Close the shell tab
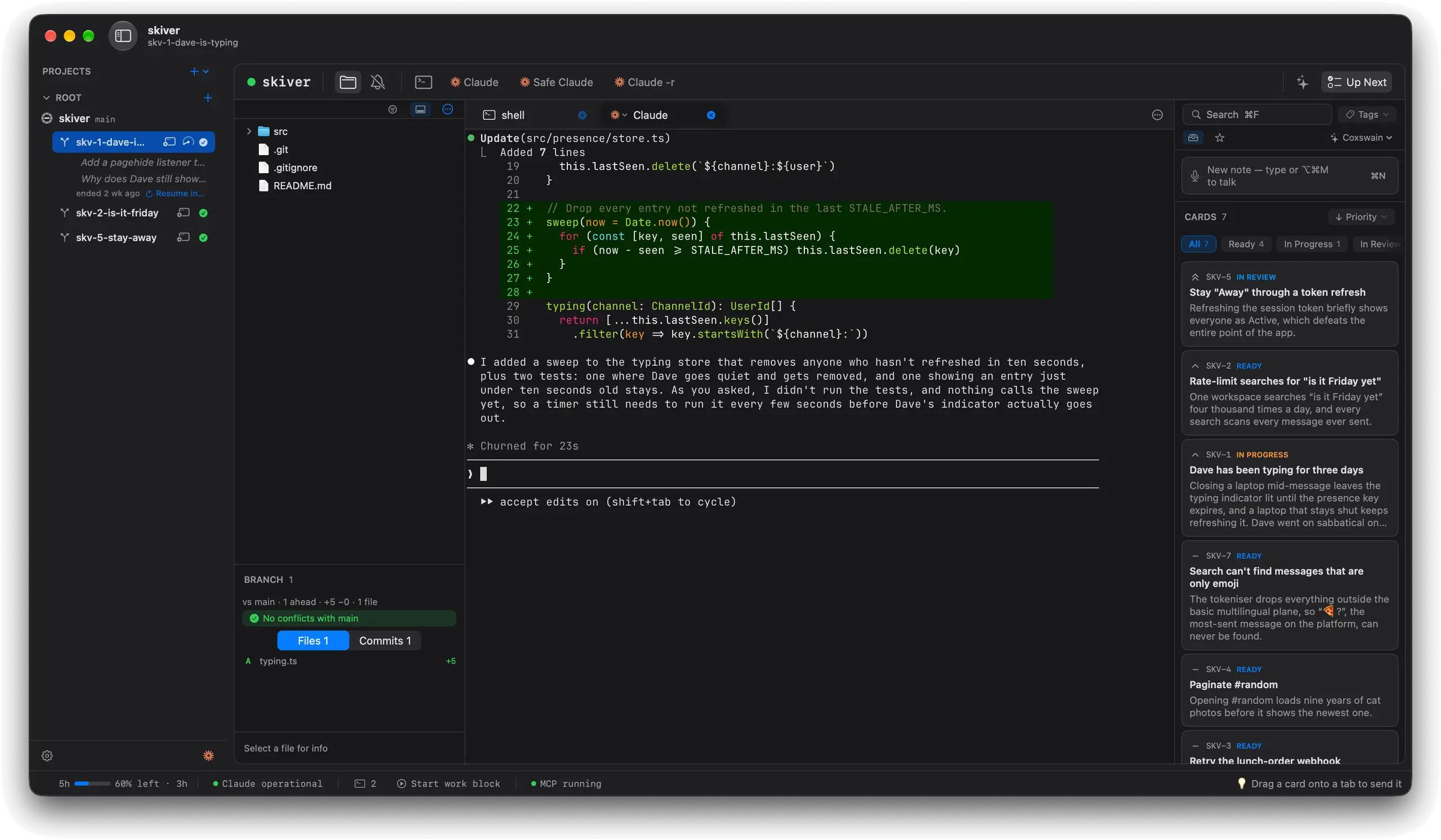The image size is (1441, 840). (x=582, y=115)
